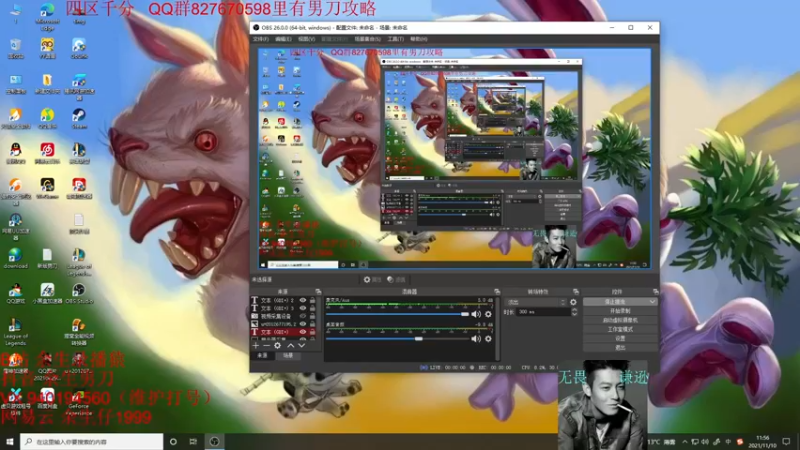Click the Windows taskbar search box
The height and width of the screenshot is (450, 800).
(x=92, y=441)
